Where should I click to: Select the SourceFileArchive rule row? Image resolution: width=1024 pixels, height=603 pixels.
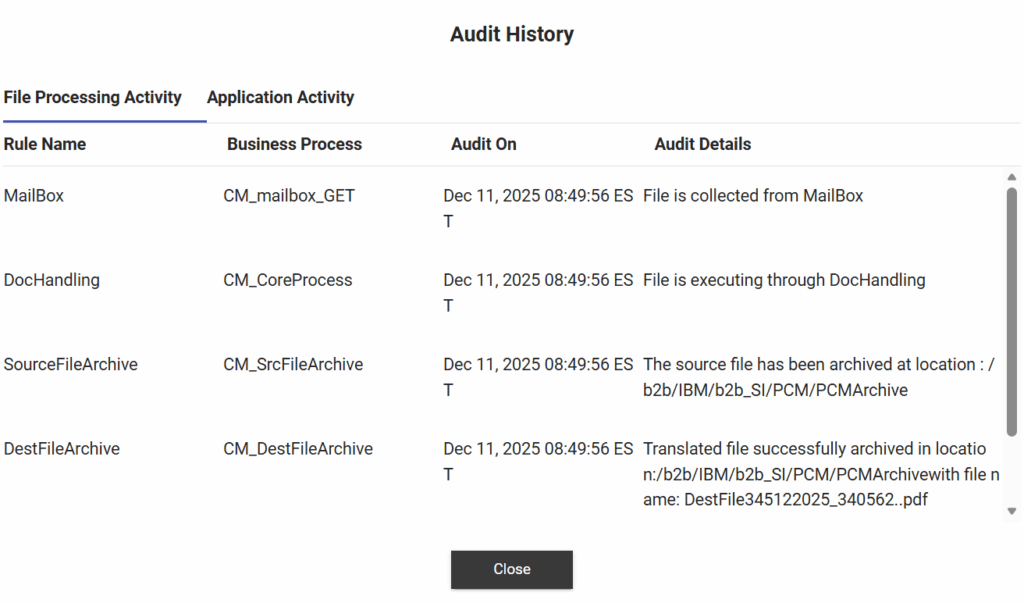[71, 364]
